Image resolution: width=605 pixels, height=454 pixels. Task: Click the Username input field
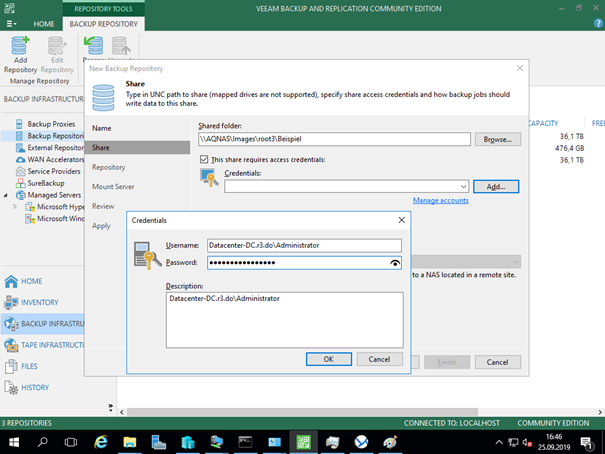tap(304, 245)
